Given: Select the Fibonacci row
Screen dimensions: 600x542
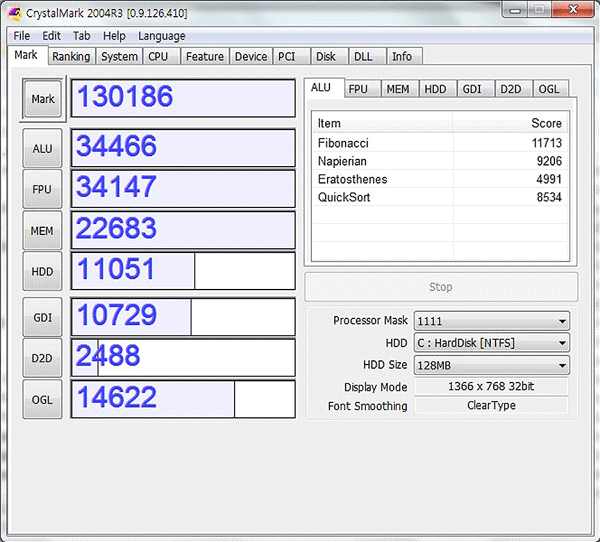Looking at the screenshot, I should [x=440, y=143].
